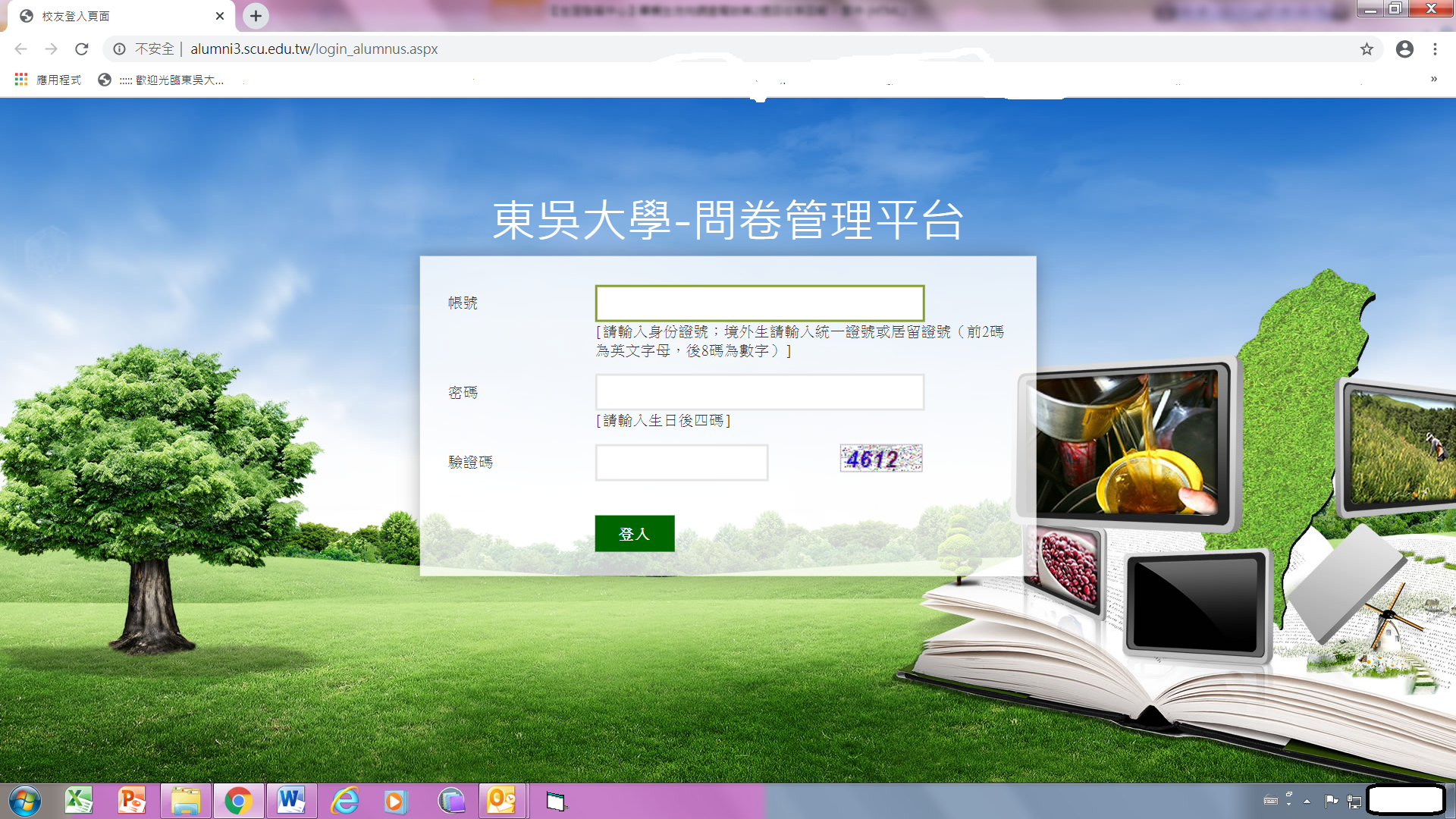Open Word from the taskbar
This screenshot has height=819, width=1456.
(x=292, y=801)
